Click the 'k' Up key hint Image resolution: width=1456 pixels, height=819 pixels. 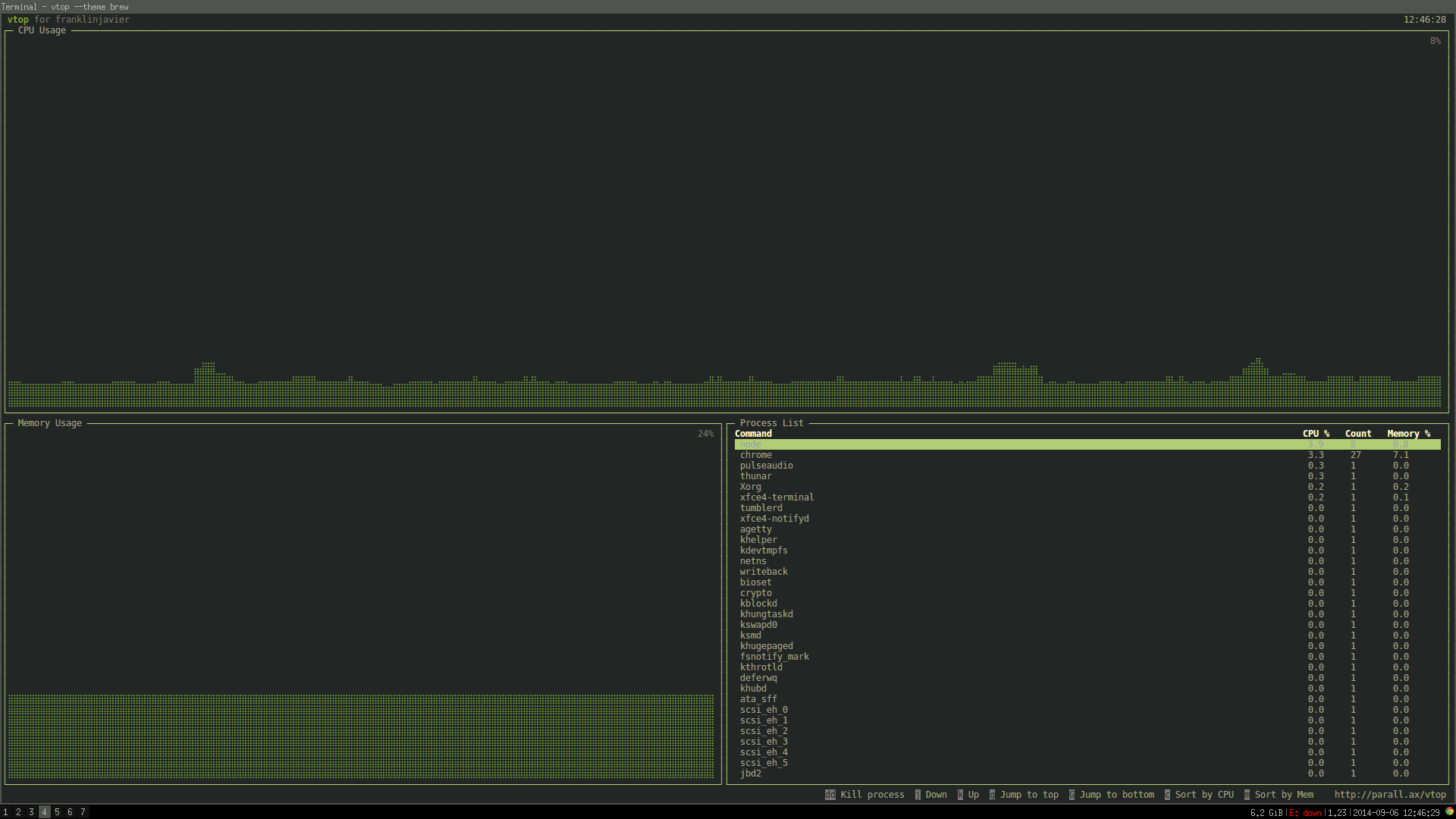tap(960, 795)
